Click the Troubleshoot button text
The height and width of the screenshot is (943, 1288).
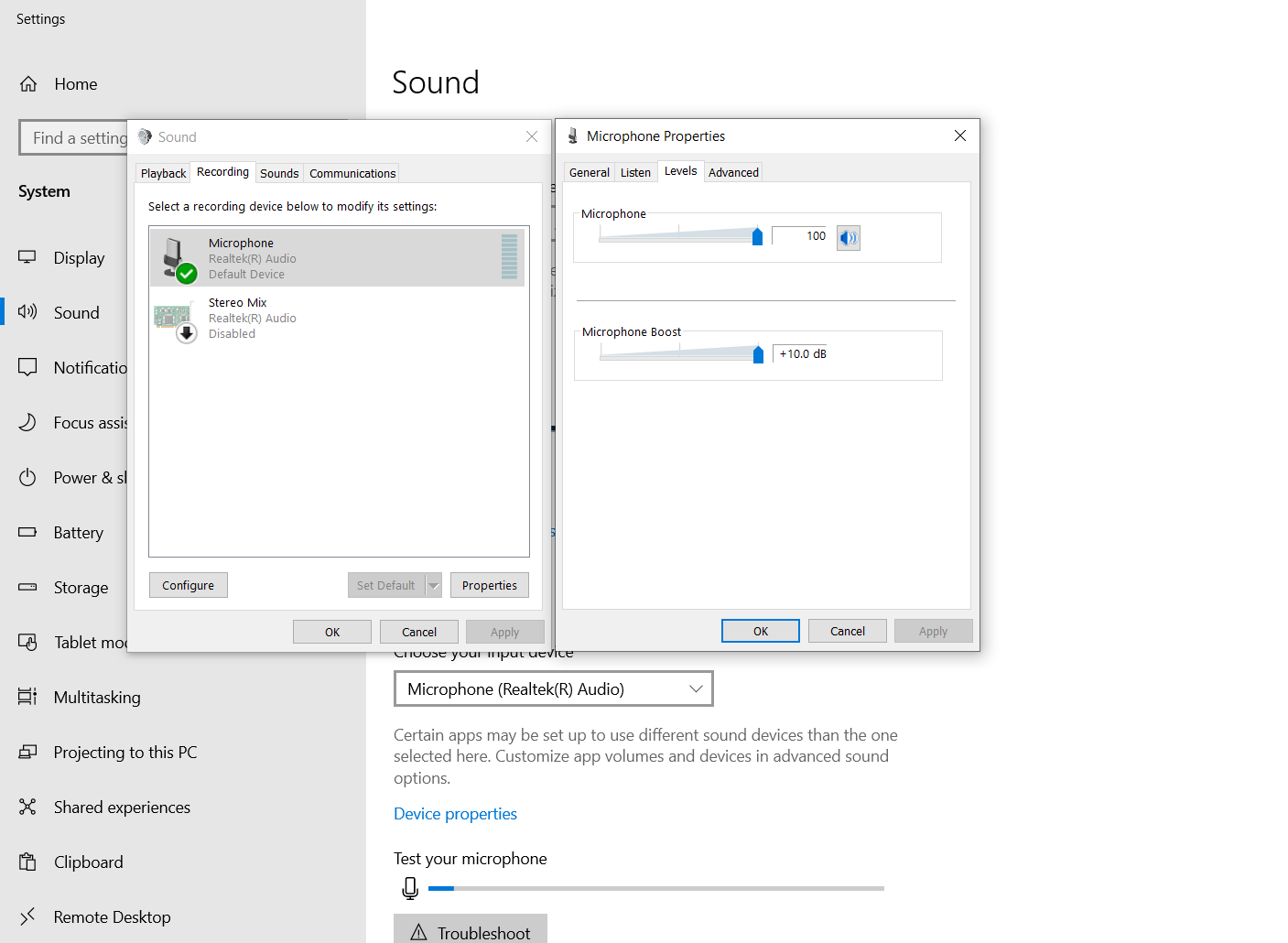(483, 933)
